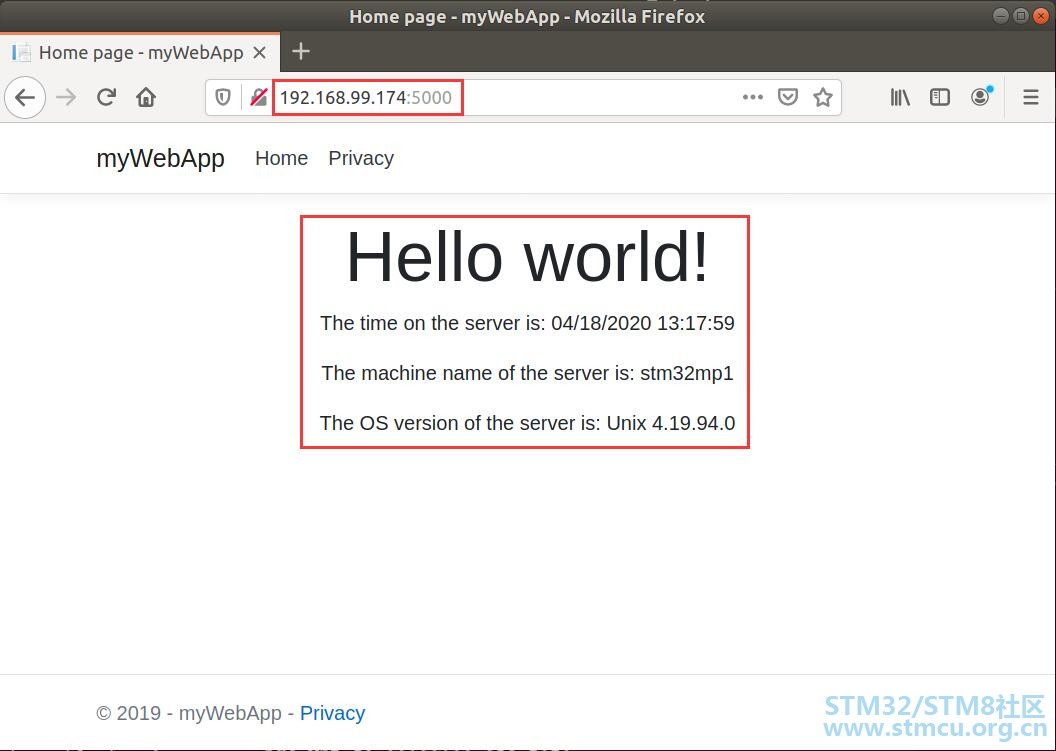1056x751 pixels.
Task: Open the Library history and bookmarks
Action: tap(900, 97)
